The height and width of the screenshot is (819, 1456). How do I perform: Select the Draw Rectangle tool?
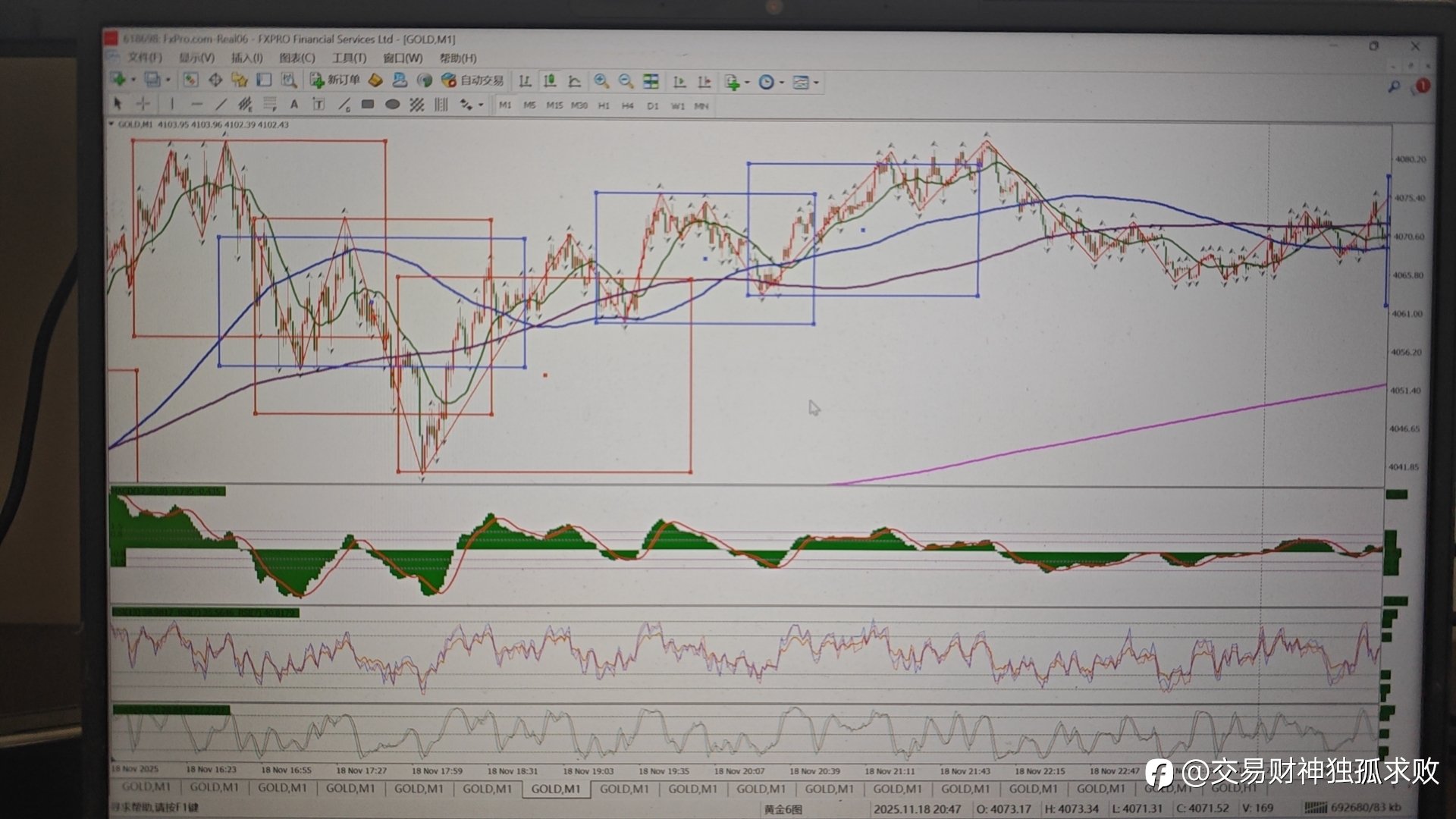[x=368, y=104]
